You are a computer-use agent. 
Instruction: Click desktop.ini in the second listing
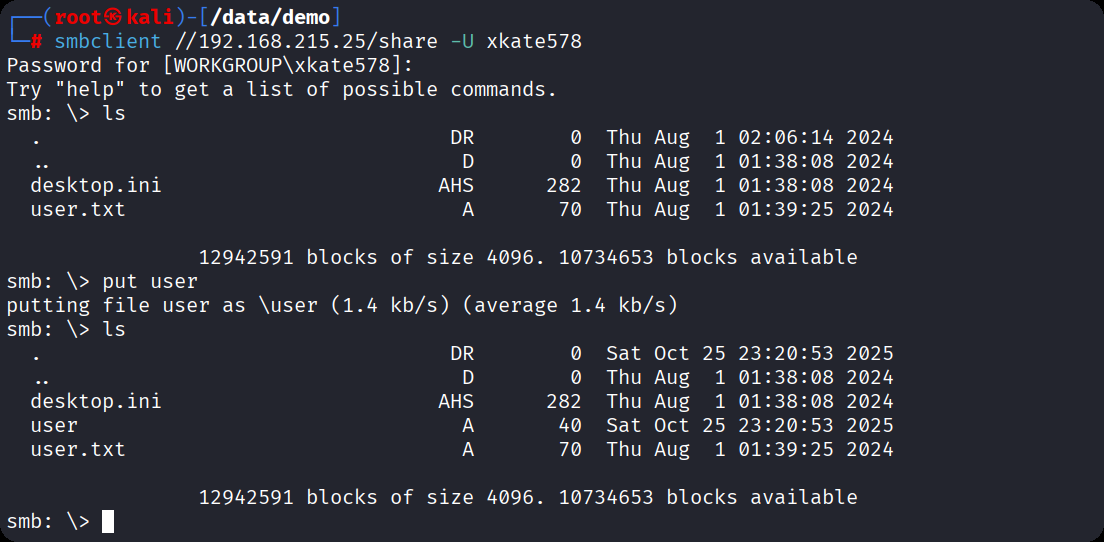coord(95,401)
